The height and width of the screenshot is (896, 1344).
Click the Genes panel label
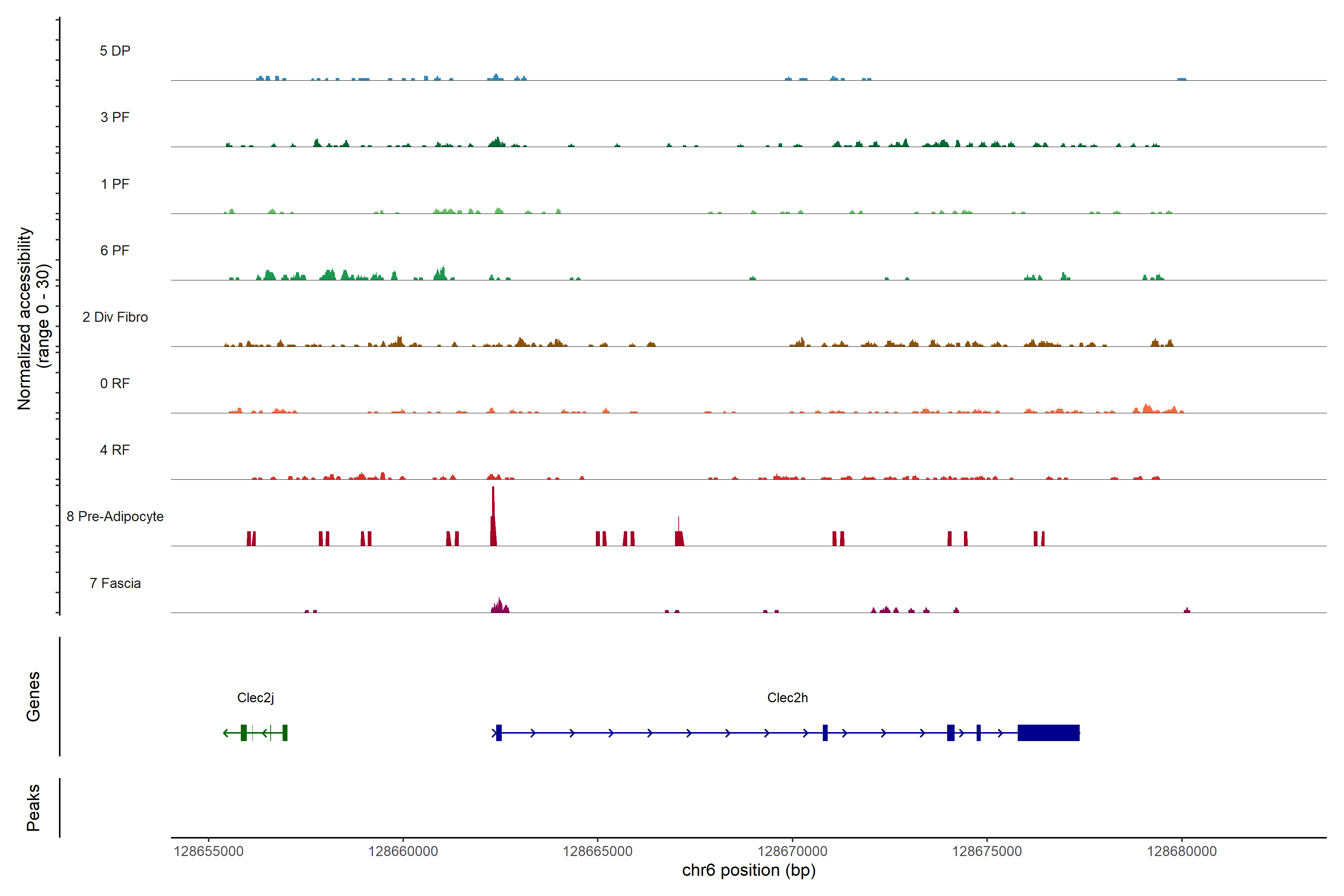[x=33, y=697]
